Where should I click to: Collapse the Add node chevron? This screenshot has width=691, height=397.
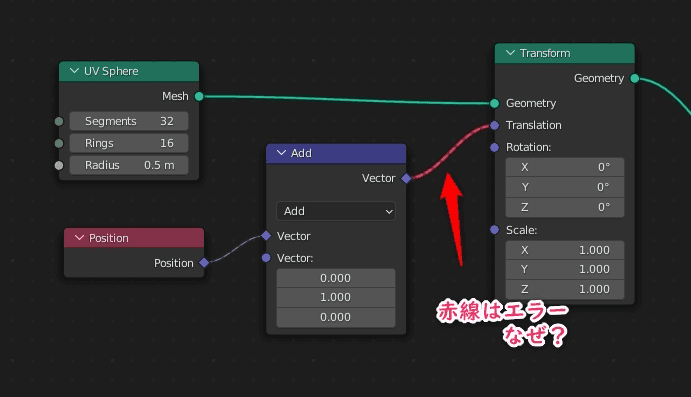click(x=281, y=153)
